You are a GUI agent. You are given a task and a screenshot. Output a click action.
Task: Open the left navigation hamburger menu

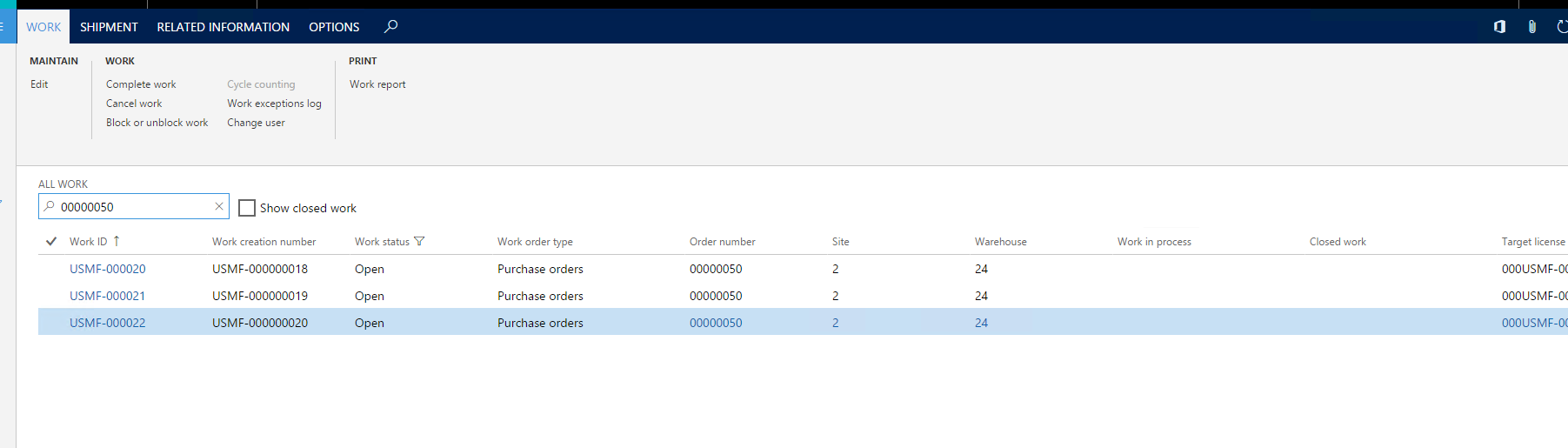[3, 27]
